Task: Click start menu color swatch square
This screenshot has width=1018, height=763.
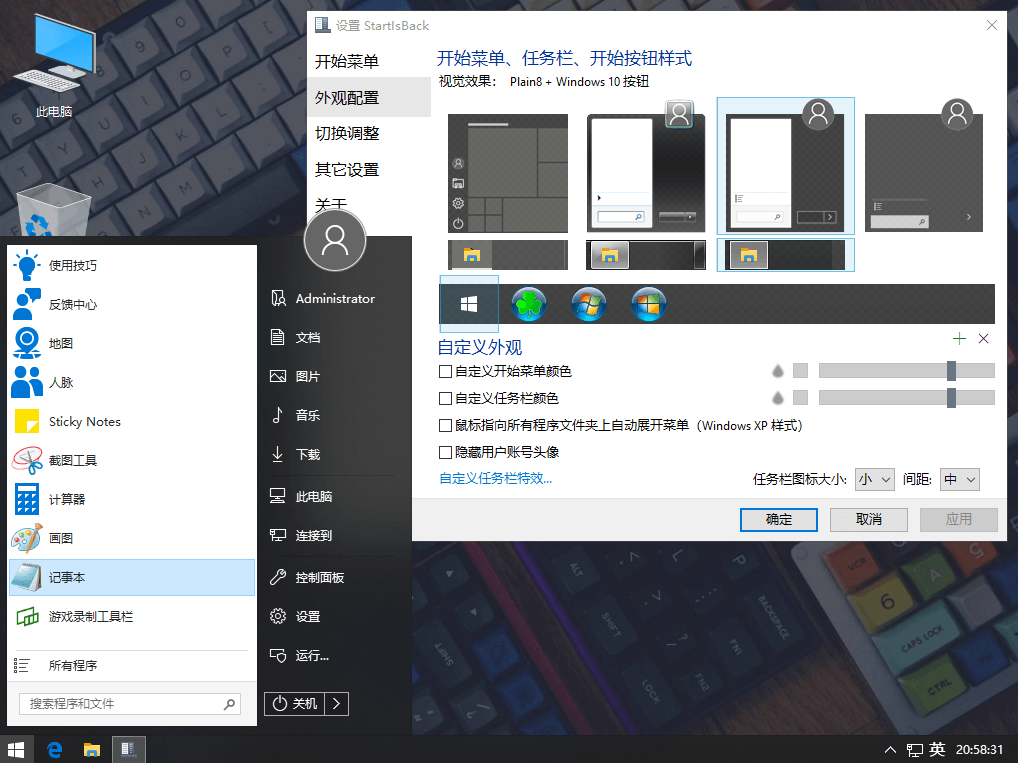Action: coord(801,371)
